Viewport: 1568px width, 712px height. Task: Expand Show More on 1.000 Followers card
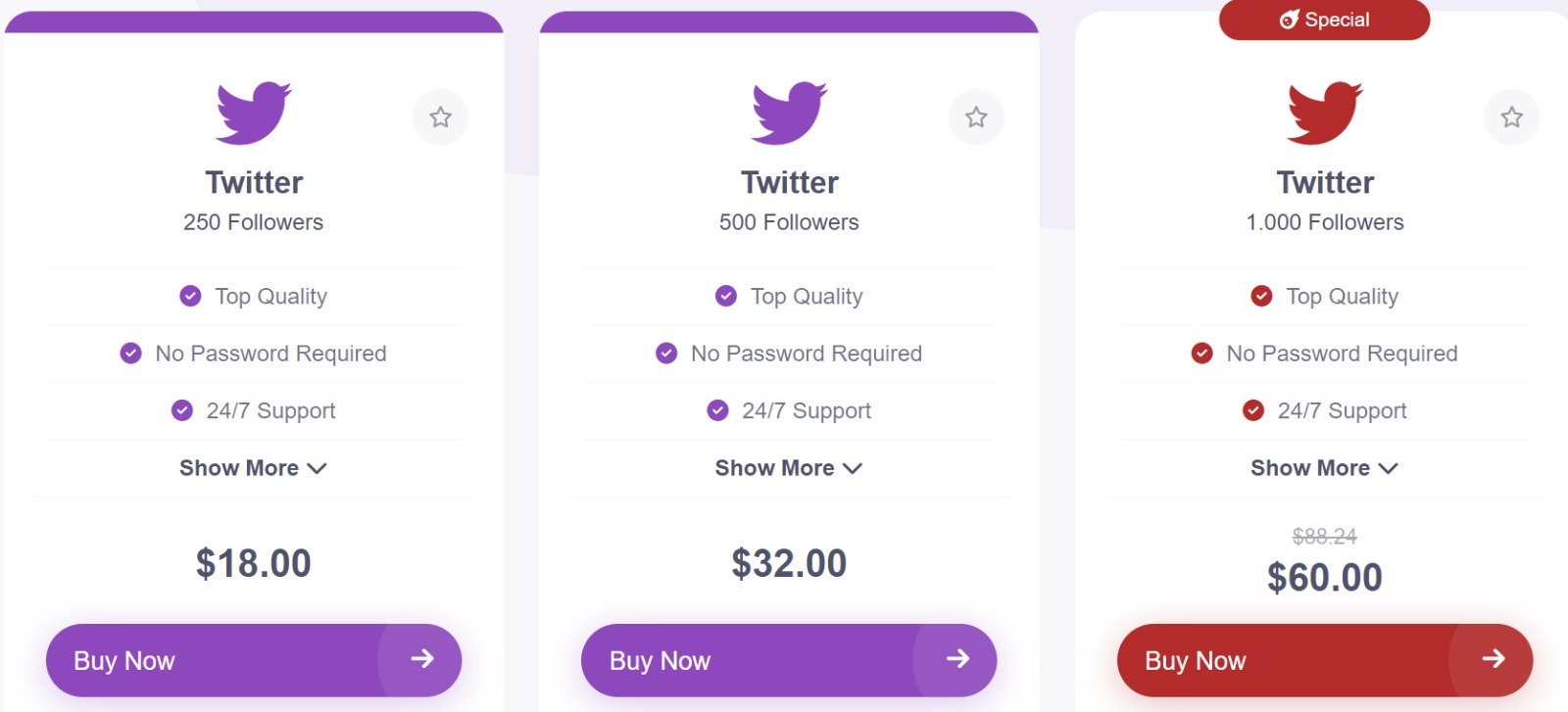tap(1325, 468)
